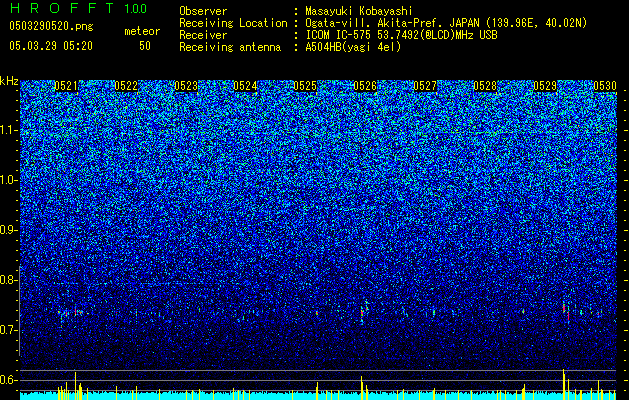Click the 1.0 frequency axis label
The width and height of the screenshot is (629, 400).
7,181
